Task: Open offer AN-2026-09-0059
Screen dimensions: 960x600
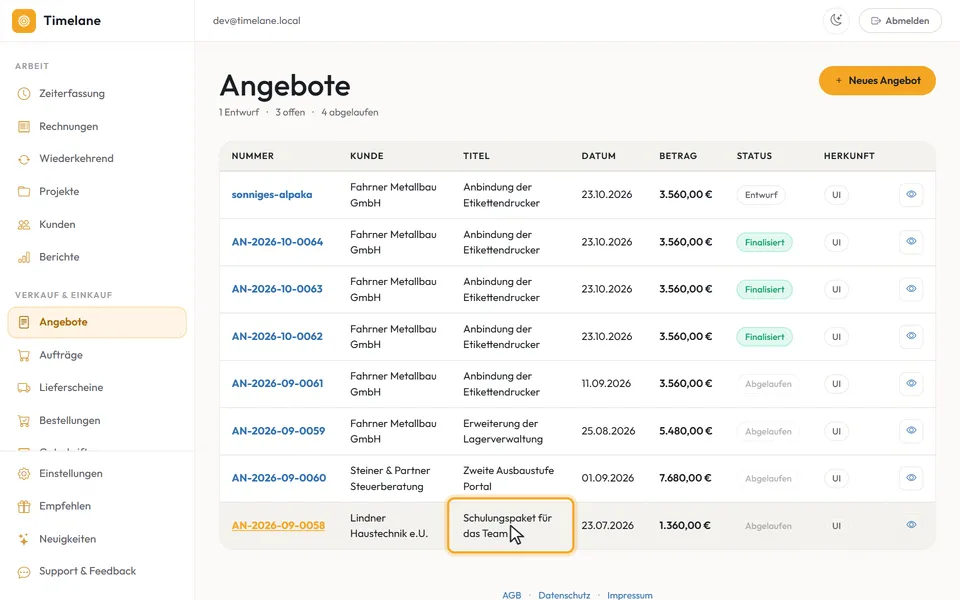Action: [279, 431]
